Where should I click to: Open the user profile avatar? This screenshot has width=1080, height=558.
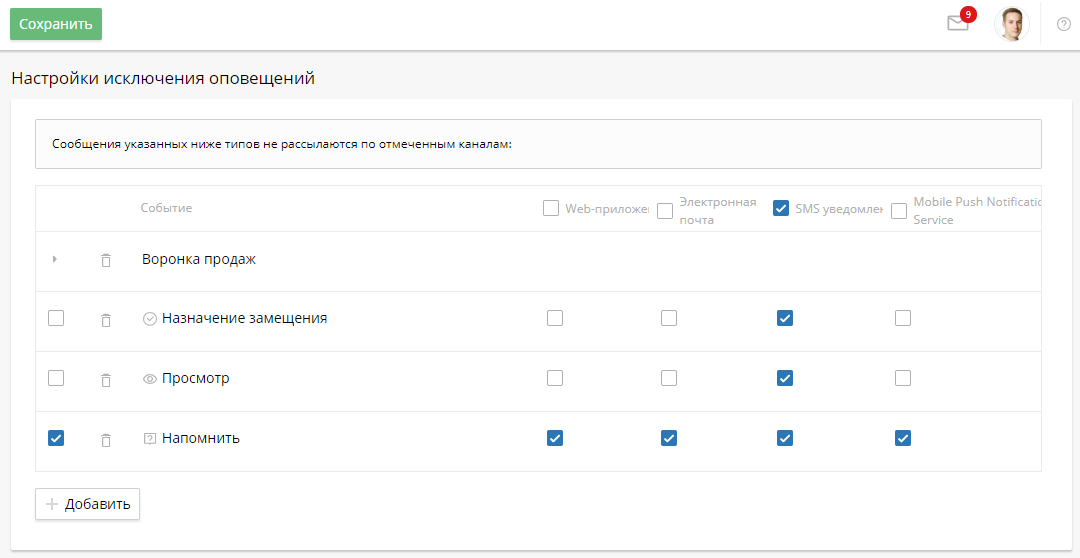1012,25
